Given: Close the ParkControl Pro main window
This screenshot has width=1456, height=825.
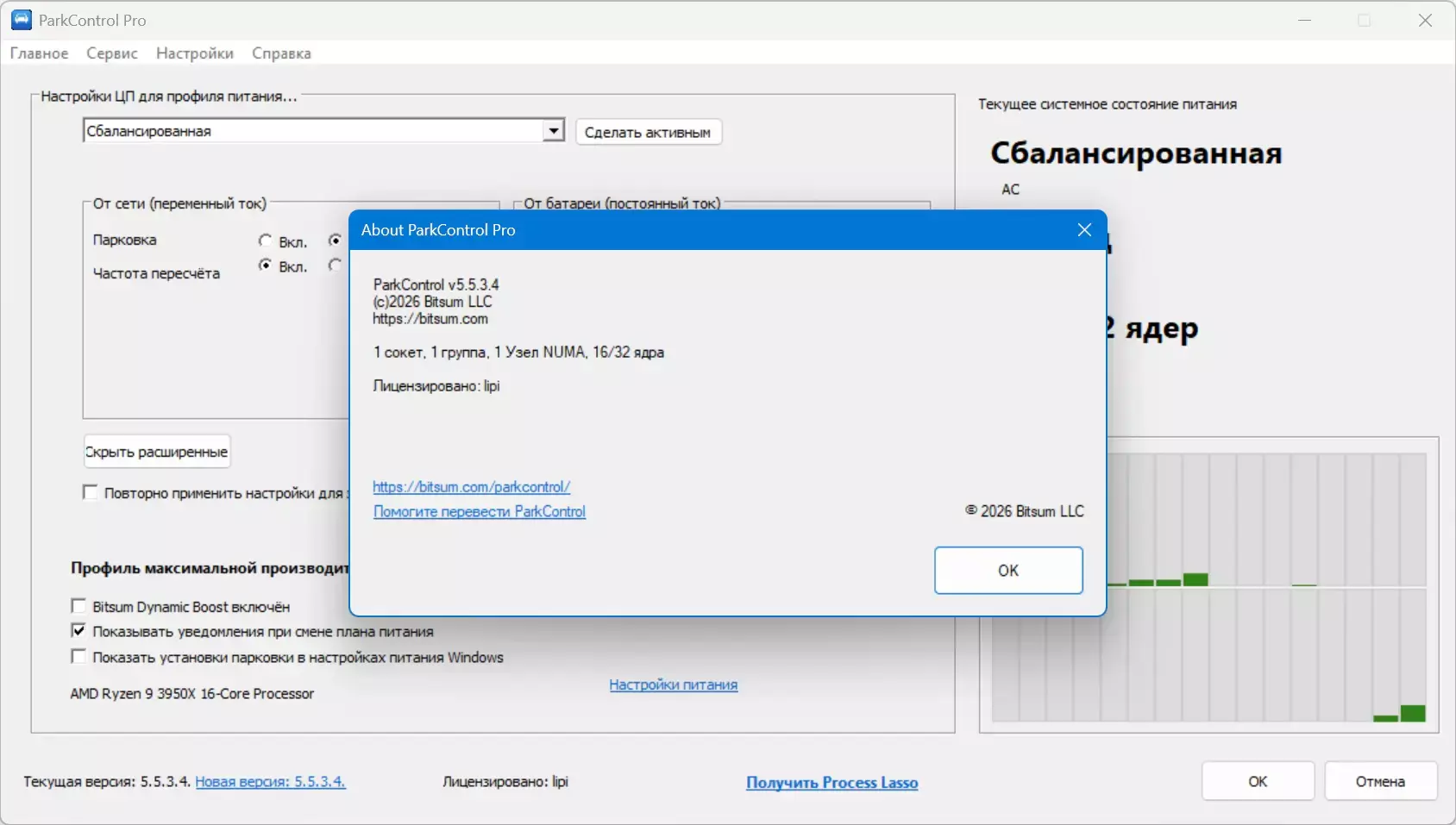Looking at the screenshot, I should coord(1425,20).
